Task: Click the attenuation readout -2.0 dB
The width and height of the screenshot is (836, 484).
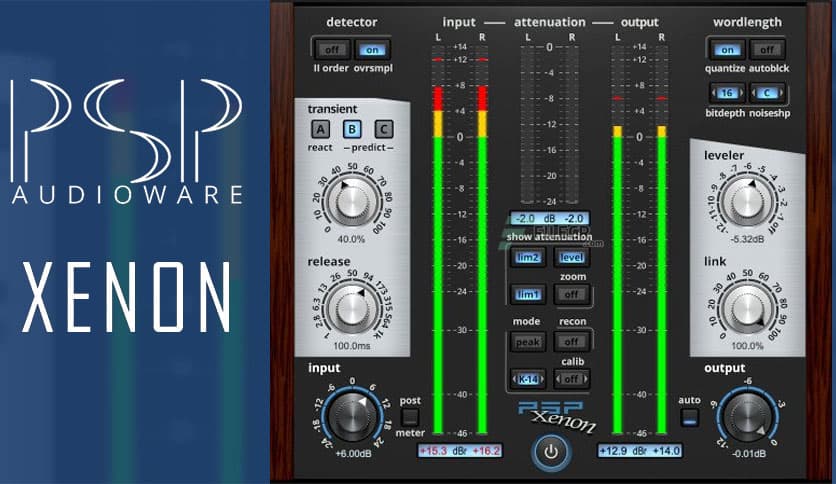Action: (x=550, y=219)
